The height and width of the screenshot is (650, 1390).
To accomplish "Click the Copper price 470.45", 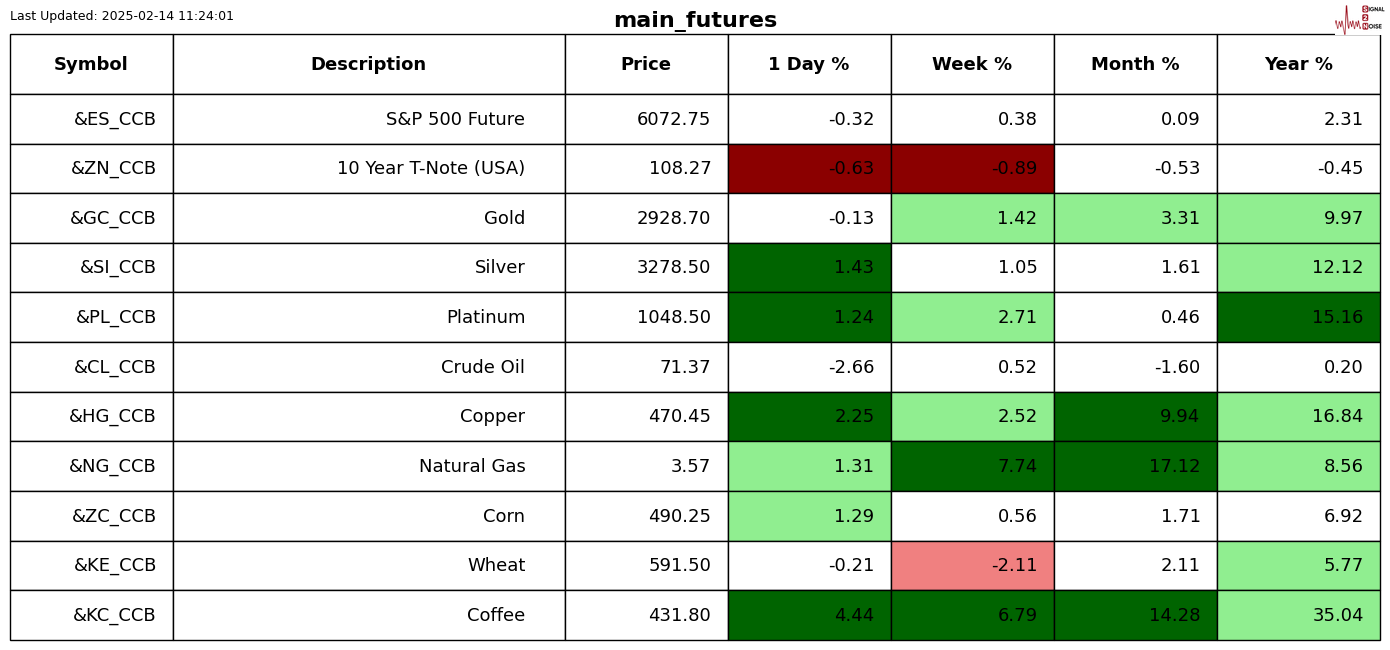I will [x=679, y=417].
